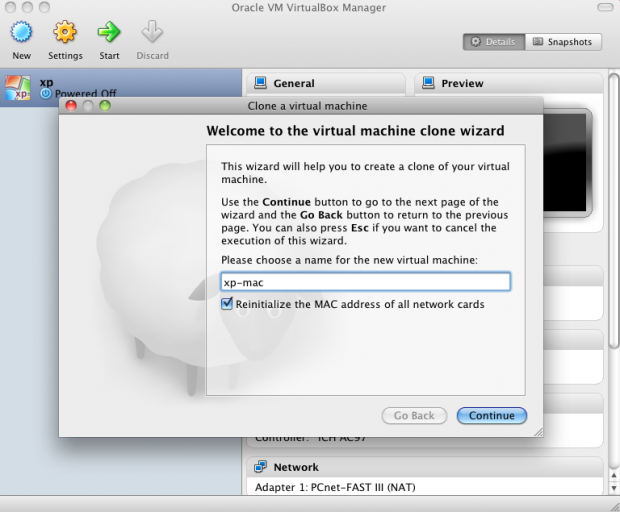Click the General section header

[x=326, y=83]
